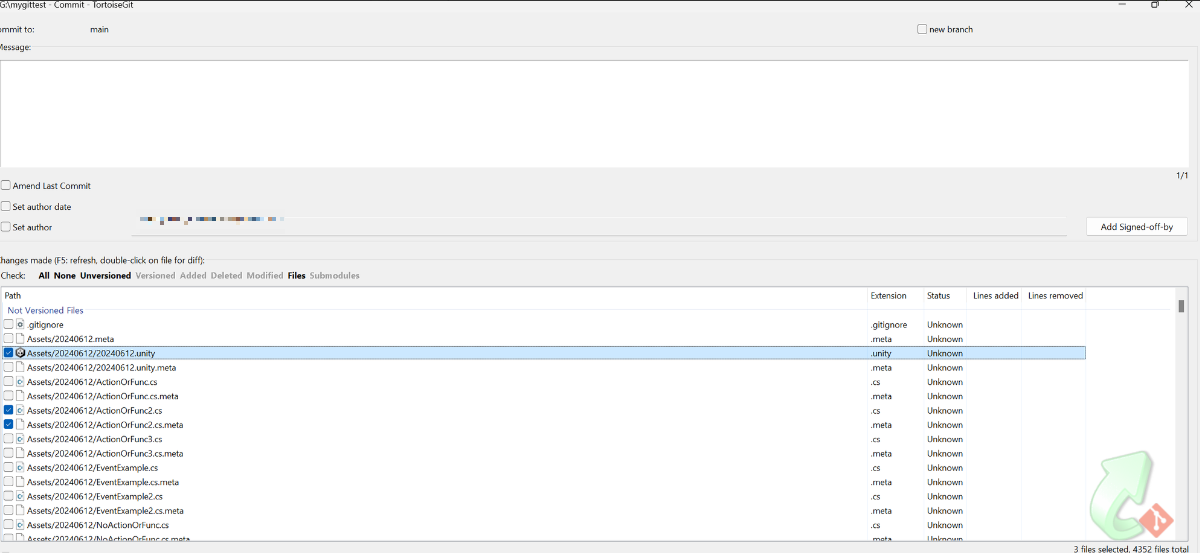Viewport: 1200px width, 553px height.
Task: Sort by the Status column header
Action: [x=946, y=296]
